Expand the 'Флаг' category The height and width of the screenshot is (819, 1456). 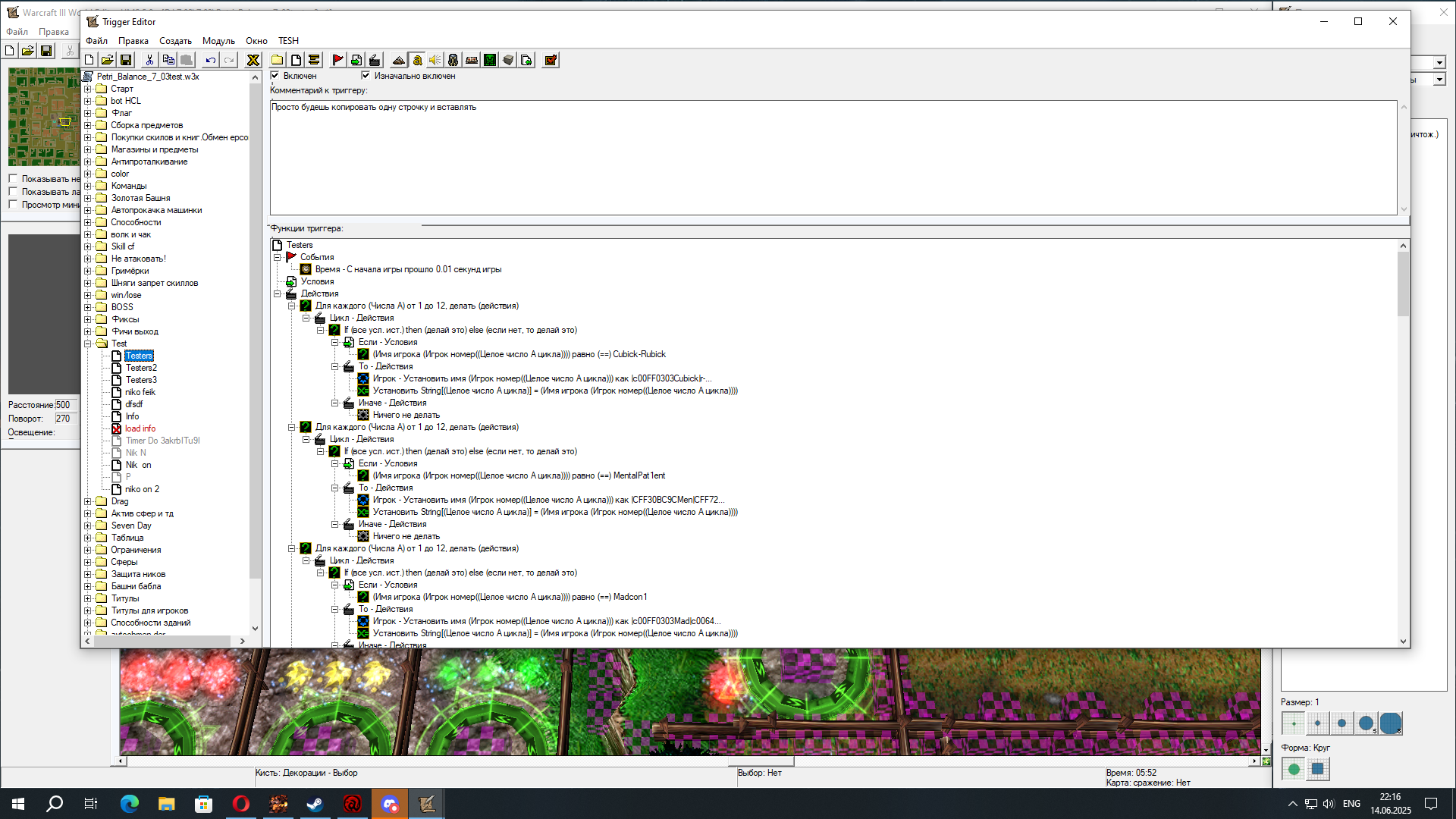point(88,113)
